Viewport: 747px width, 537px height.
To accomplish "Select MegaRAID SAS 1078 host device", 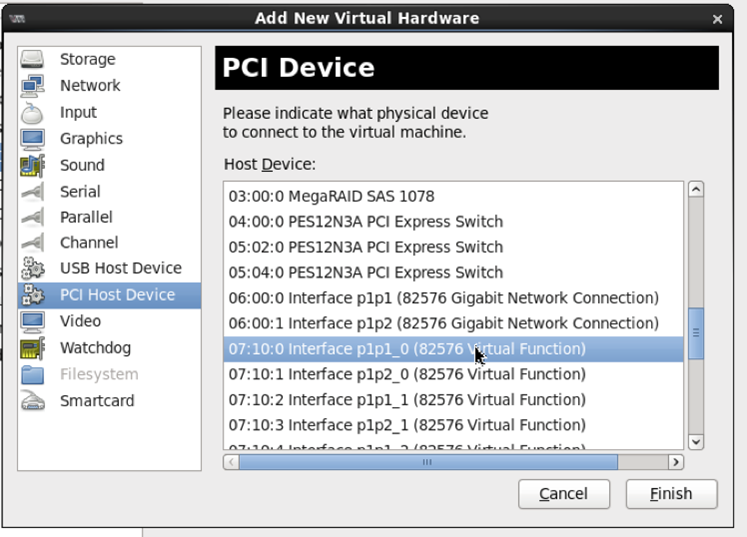I will [x=331, y=196].
